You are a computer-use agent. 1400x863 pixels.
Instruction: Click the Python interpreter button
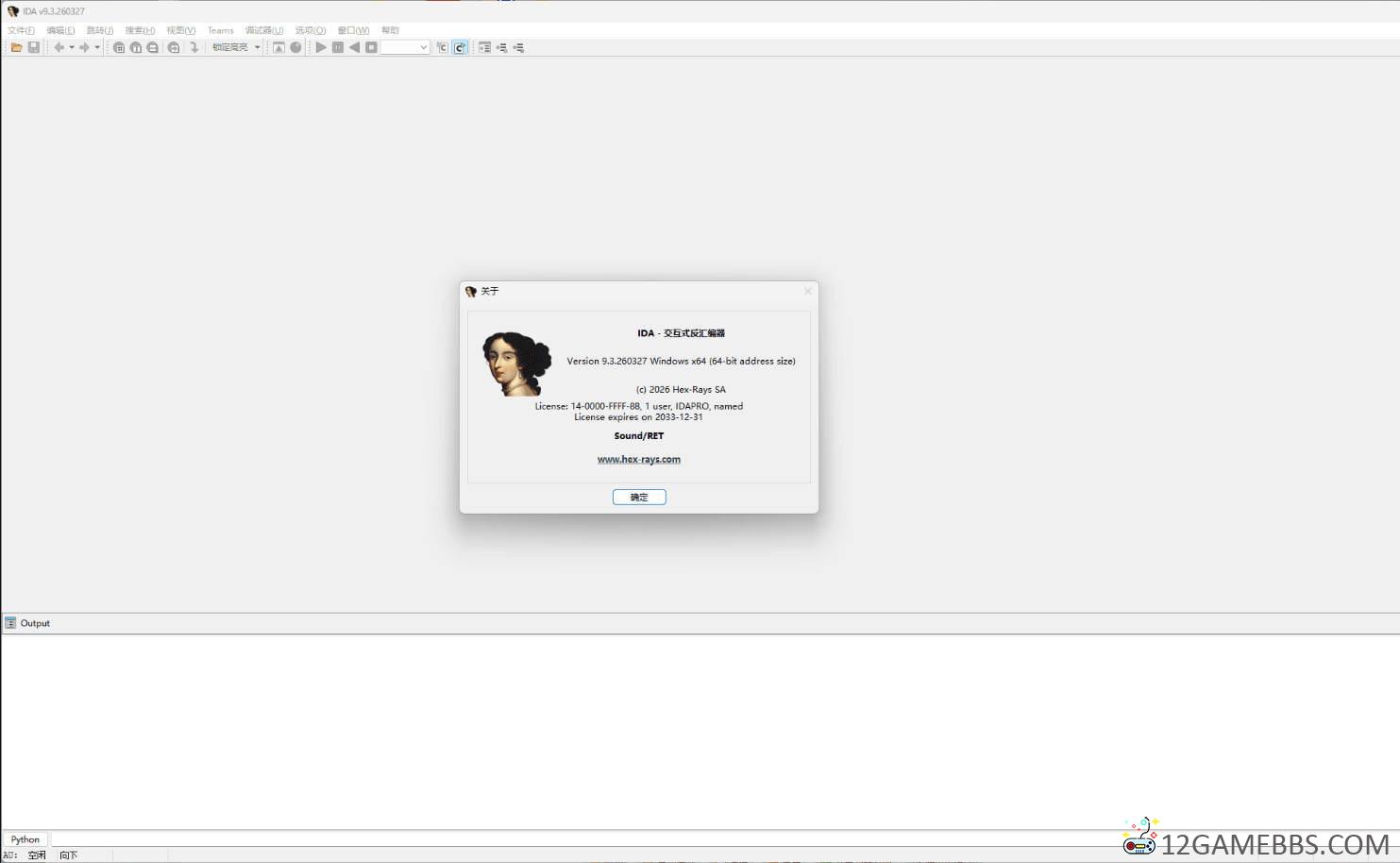(25, 839)
